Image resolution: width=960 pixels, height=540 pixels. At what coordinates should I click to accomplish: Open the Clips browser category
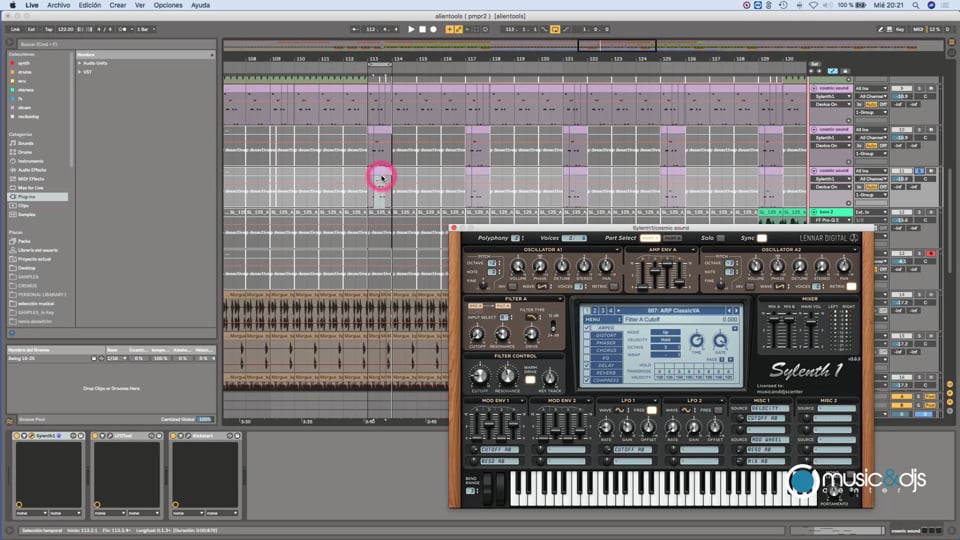23,206
